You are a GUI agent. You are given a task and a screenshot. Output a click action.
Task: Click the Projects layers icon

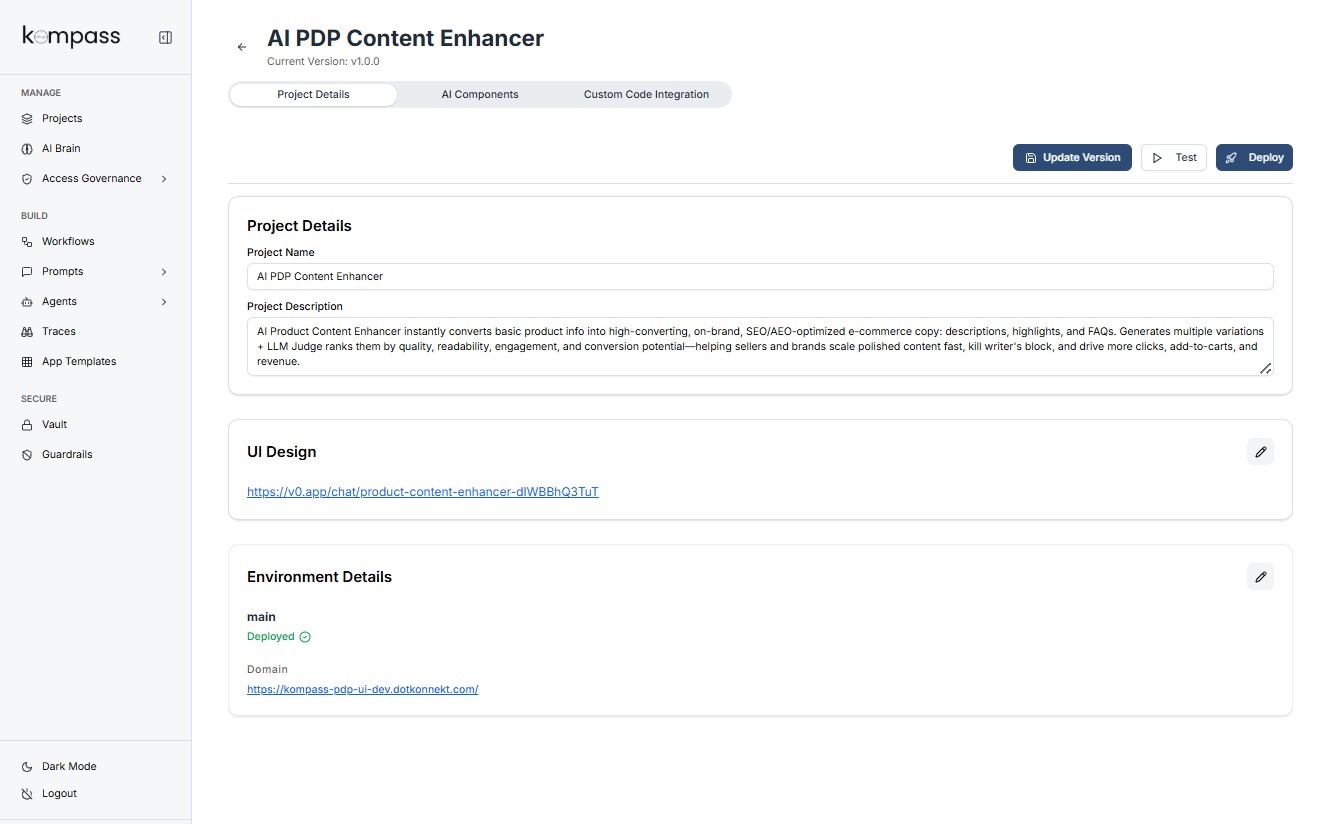coord(27,119)
